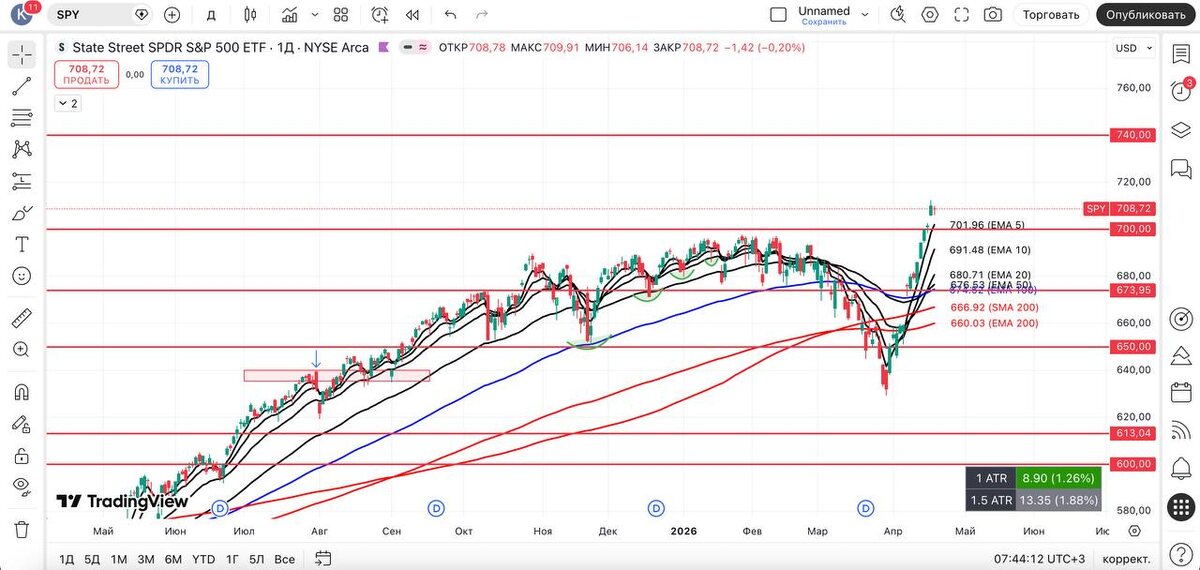
Task: Expand the indicators favorites chevron
Action: click(x=313, y=15)
